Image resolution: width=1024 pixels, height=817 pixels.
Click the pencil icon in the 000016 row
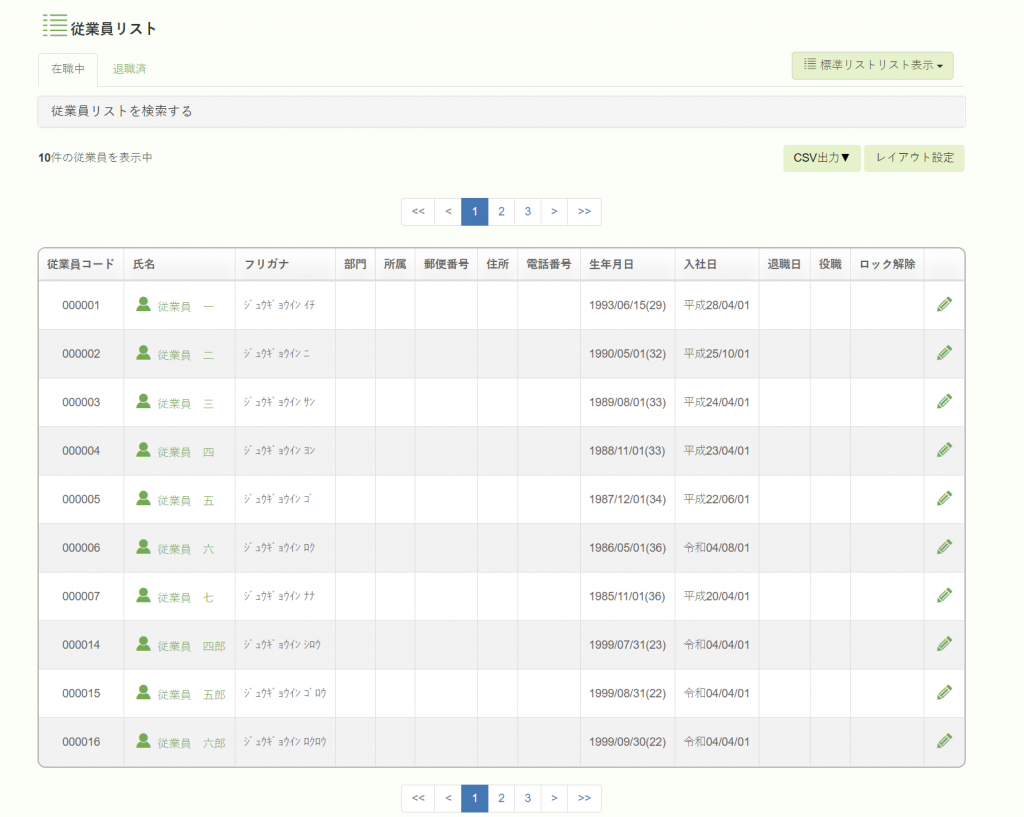tap(944, 741)
